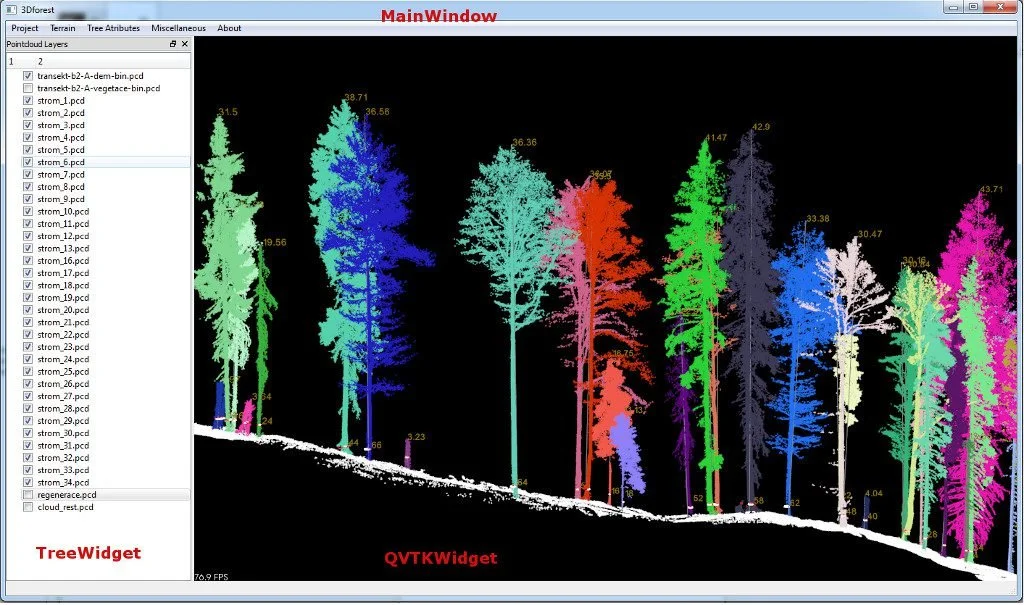Select the strom_23.pcd layer name
Viewport: 1024px width, 605px height.
point(63,347)
